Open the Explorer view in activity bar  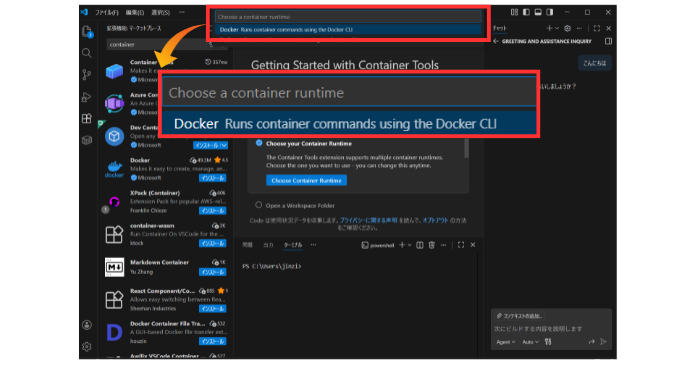tap(87, 31)
